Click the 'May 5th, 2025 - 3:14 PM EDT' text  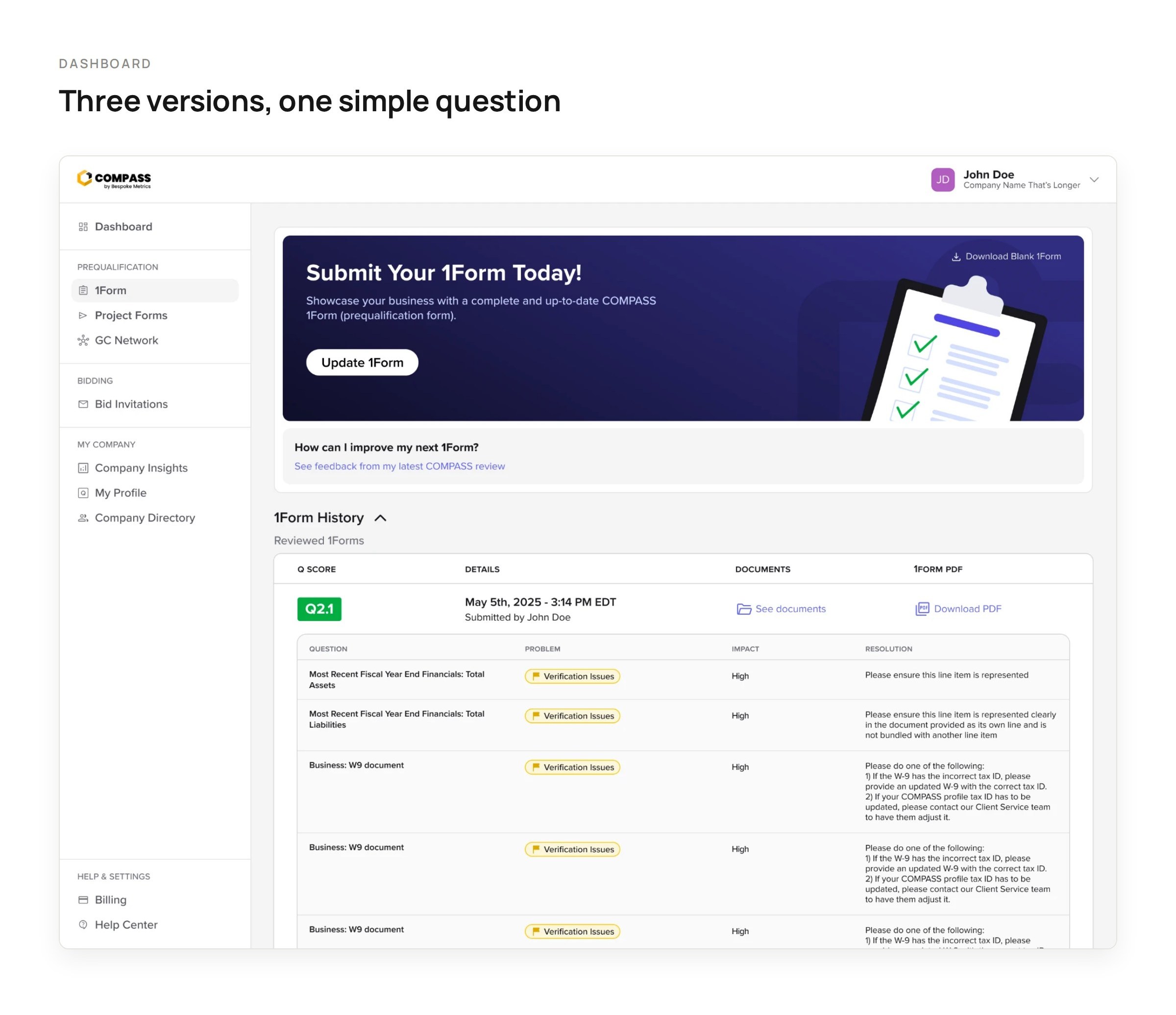[540, 602]
